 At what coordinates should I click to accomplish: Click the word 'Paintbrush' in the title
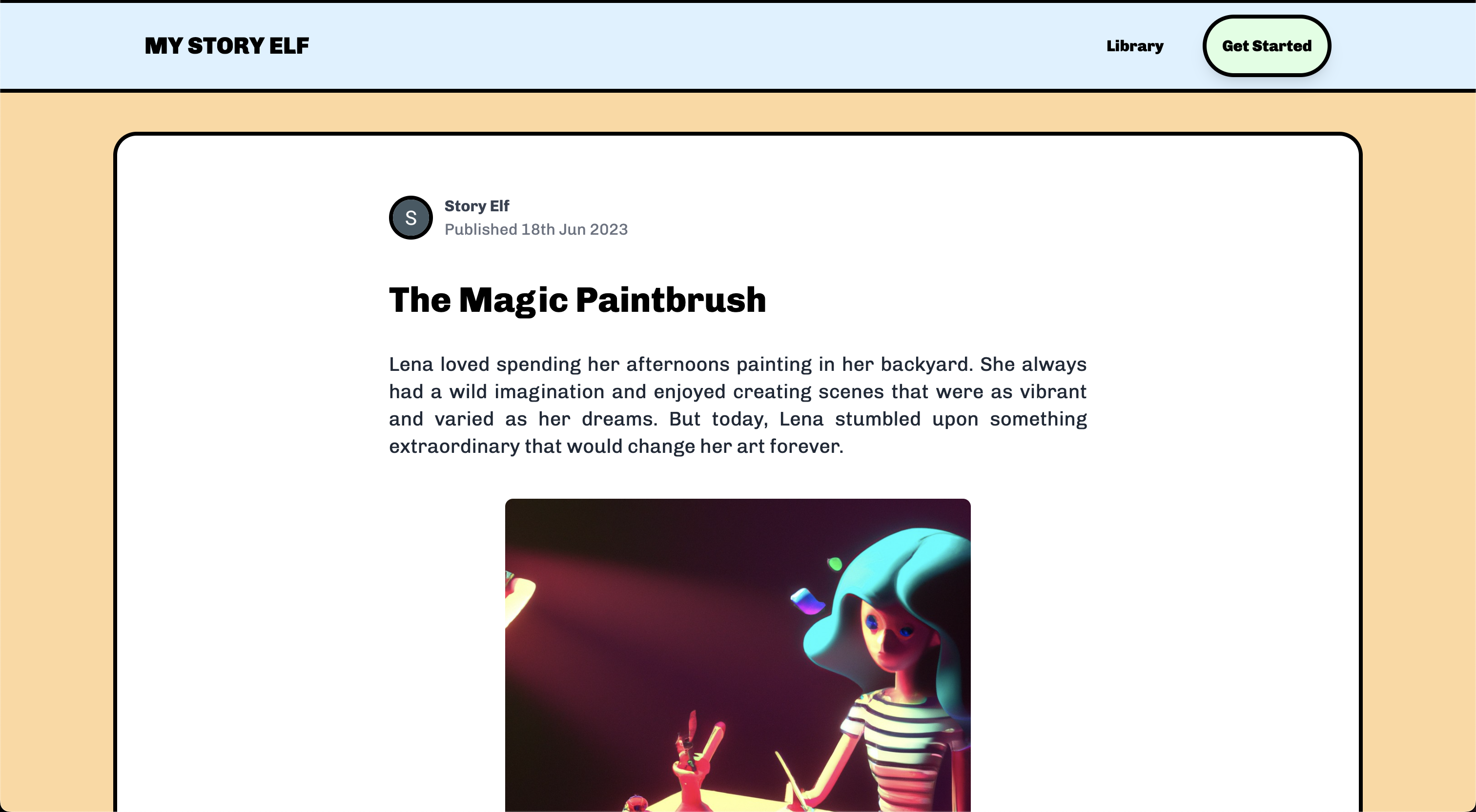click(671, 300)
